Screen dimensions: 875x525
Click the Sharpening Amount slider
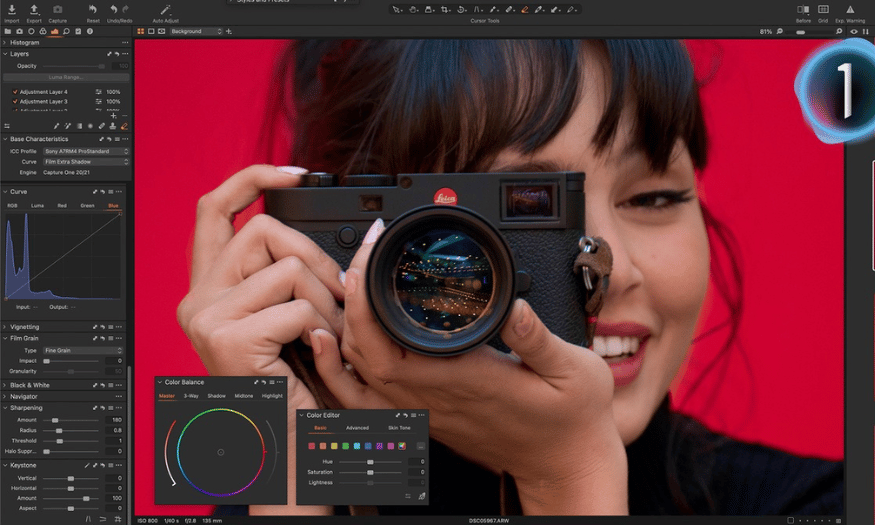tap(71, 420)
